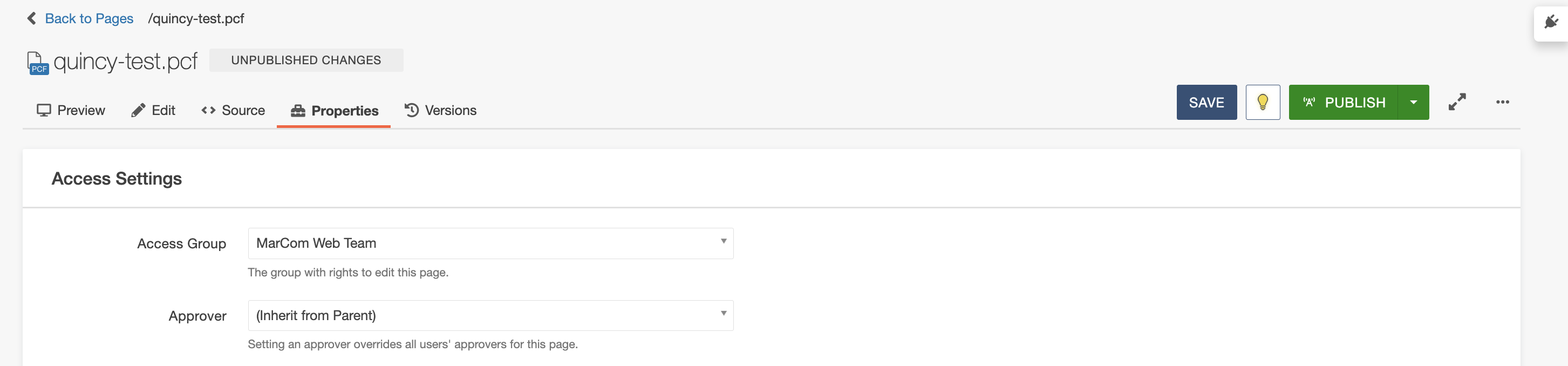Click the PCF file type icon

38,63
